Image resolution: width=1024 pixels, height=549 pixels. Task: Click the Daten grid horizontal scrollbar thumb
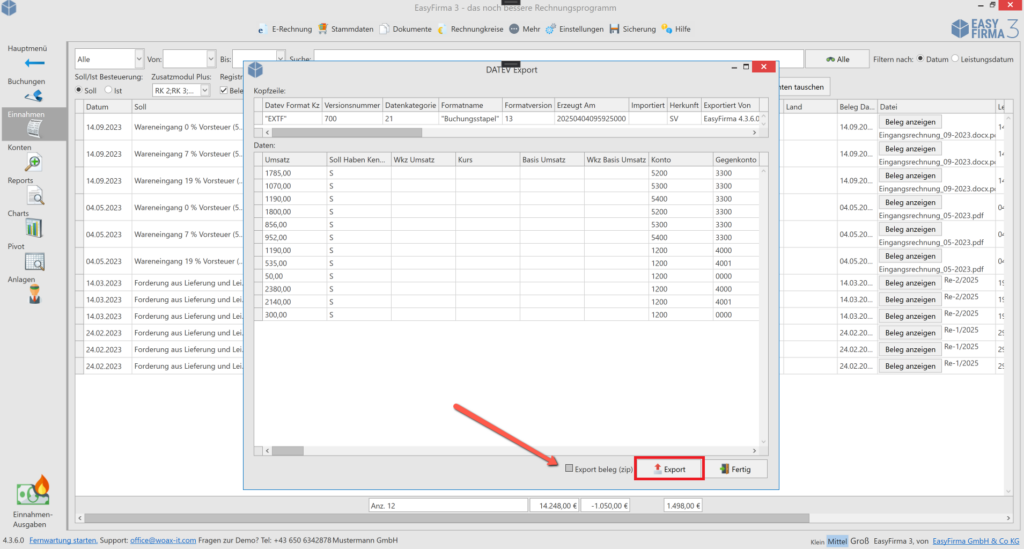(287, 450)
